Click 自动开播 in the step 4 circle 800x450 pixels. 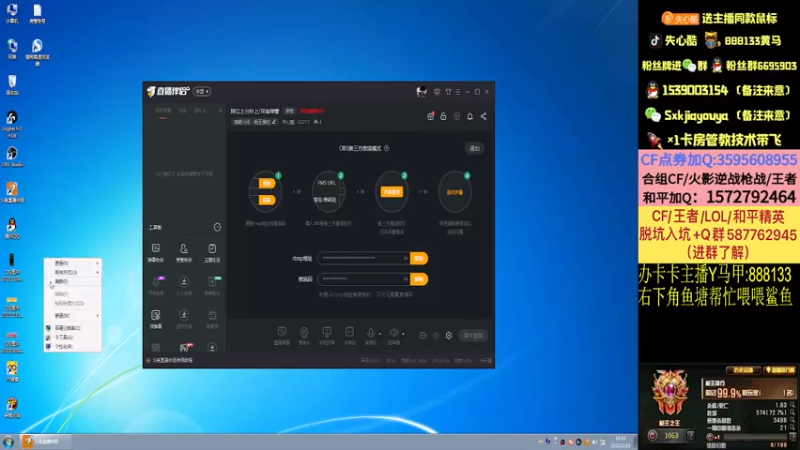pos(455,192)
